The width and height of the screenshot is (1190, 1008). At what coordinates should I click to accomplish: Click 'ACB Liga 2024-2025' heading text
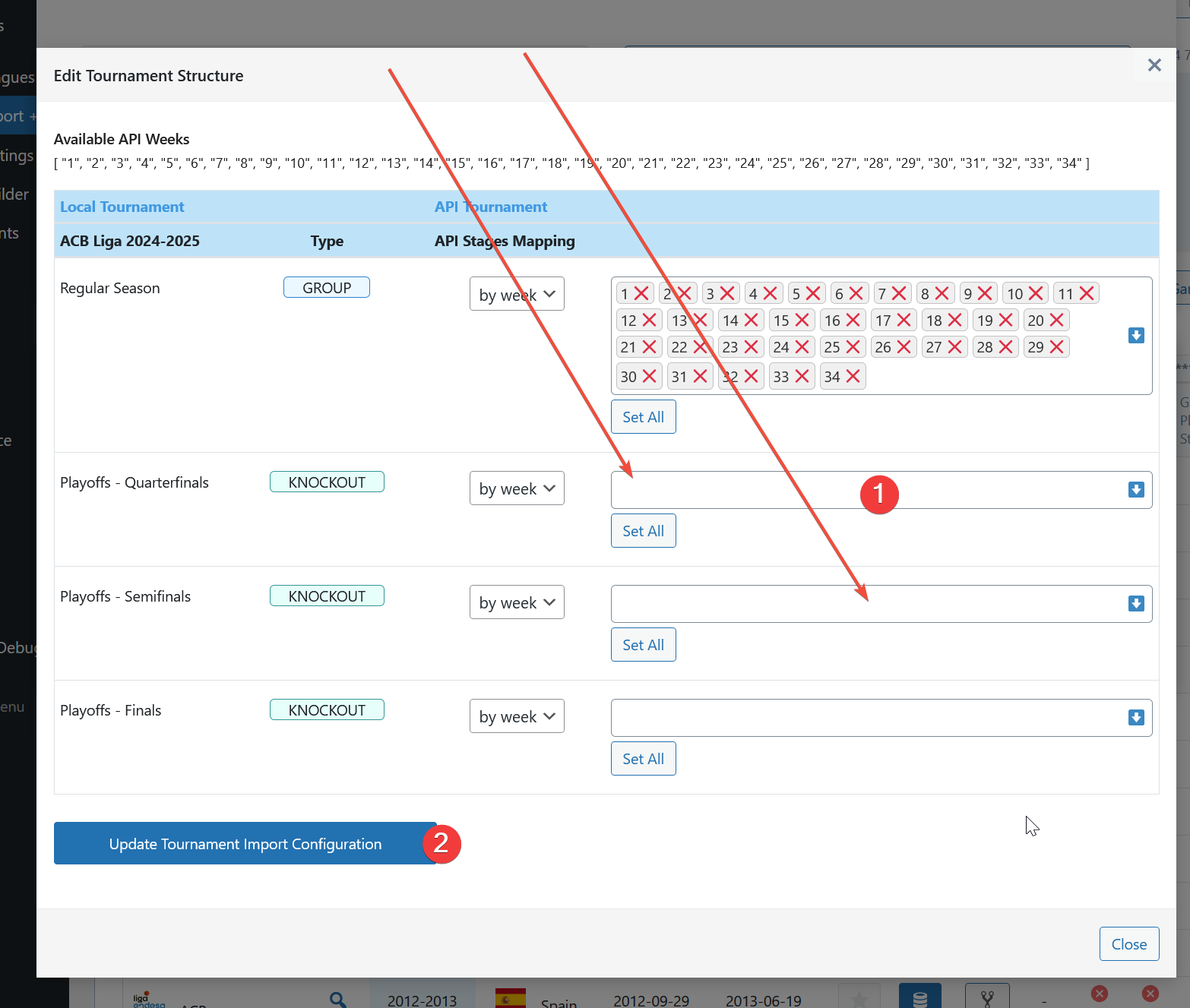coord(130,241)
